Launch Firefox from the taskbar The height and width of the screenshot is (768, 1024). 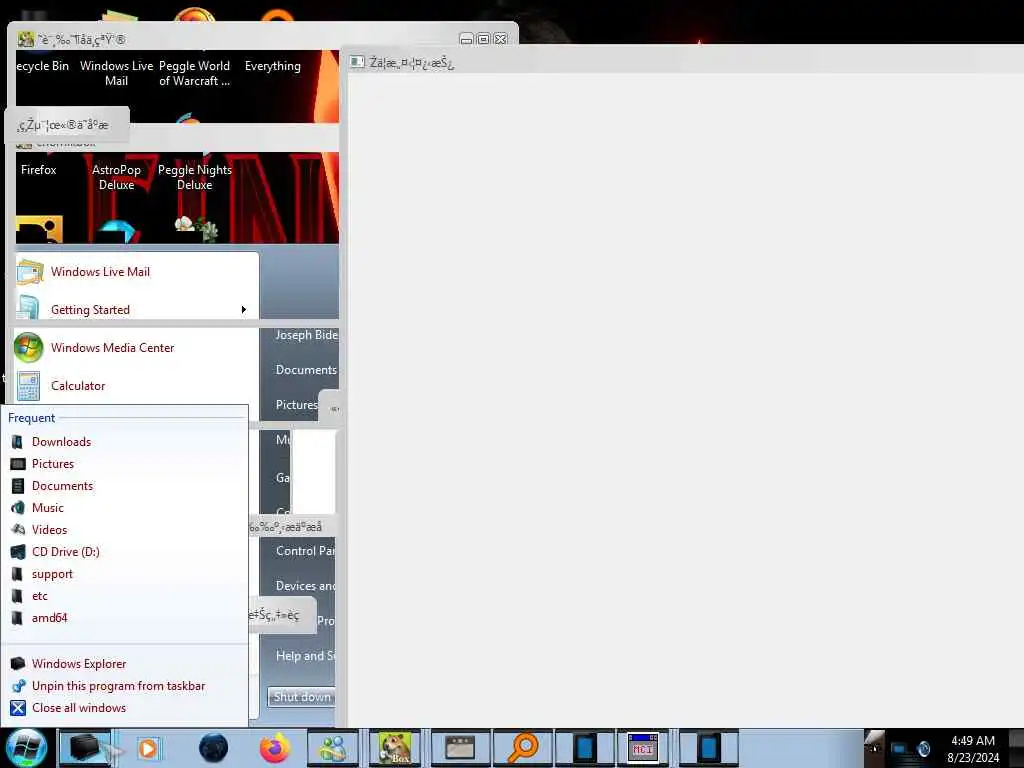(x=275, y=748)
